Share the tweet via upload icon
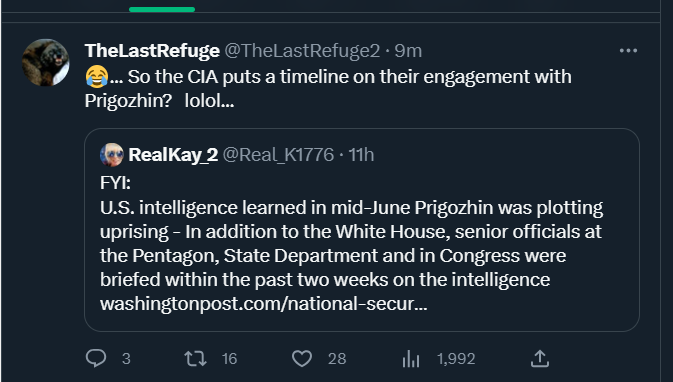Screen dimensions: 673x382 (540, 358)
